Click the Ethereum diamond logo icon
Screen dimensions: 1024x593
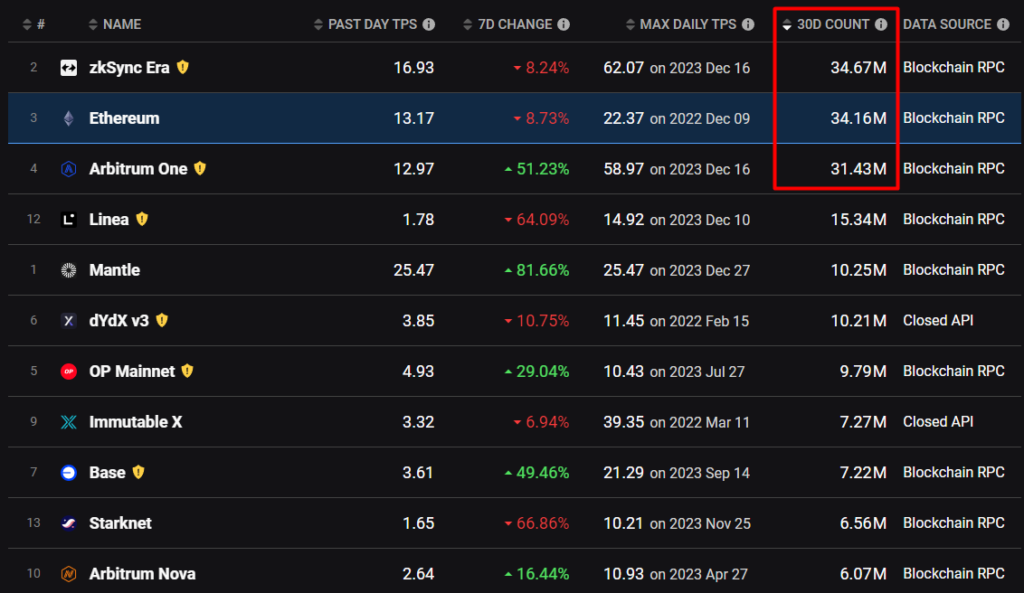(x=68, y=118)
